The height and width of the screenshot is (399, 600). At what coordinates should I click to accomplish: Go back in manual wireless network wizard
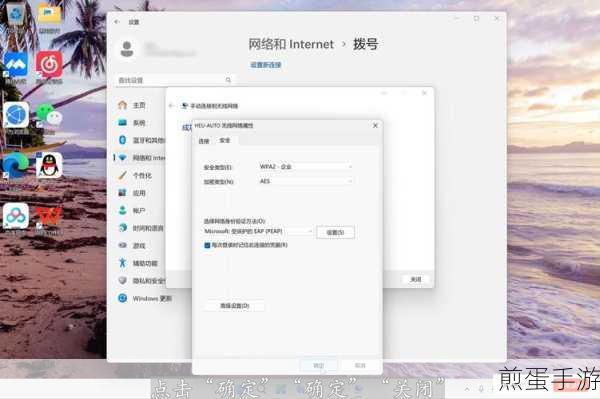(x=171, y=106)
